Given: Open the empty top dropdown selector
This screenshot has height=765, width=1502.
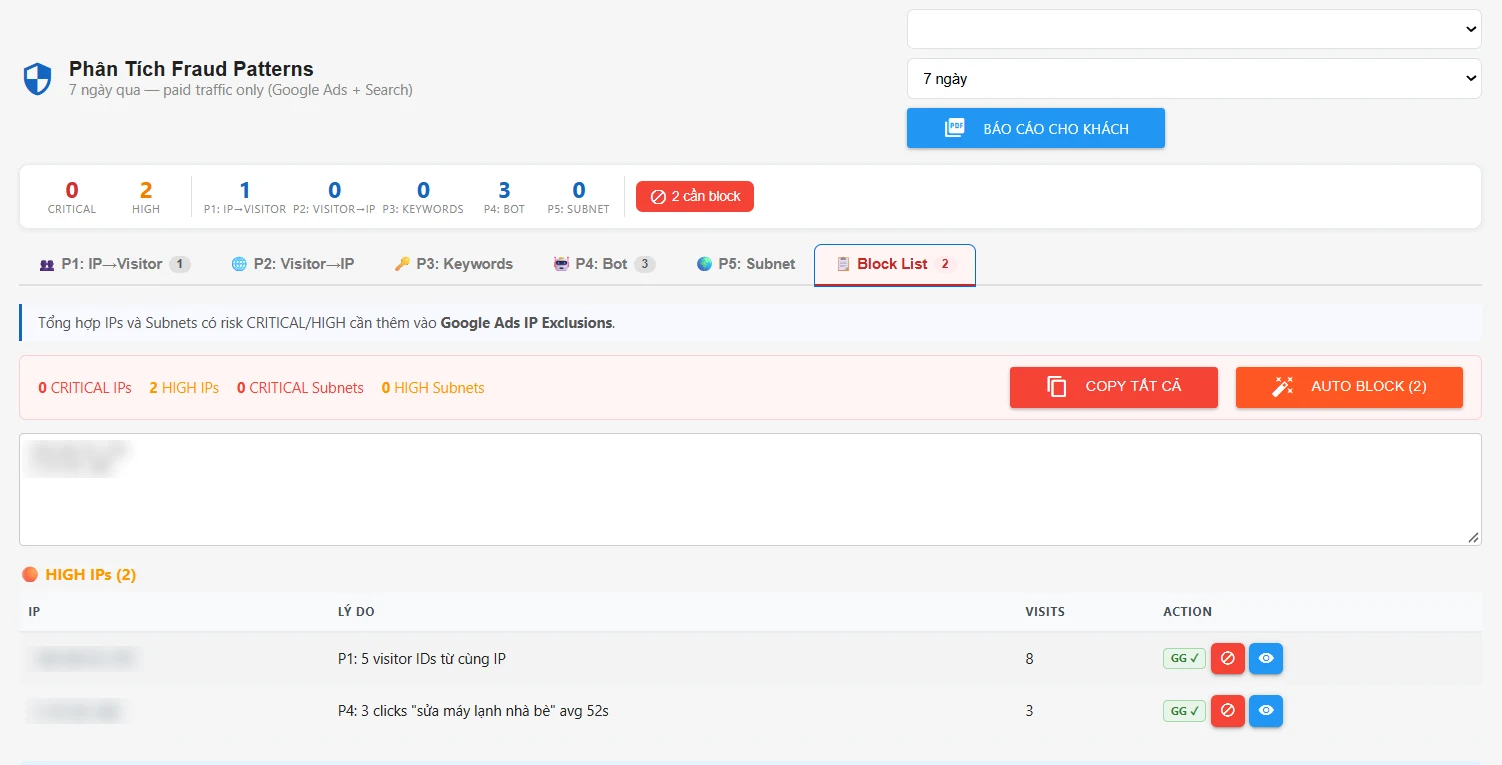Looking at the screenshot, I should [x=1194, y=29].
